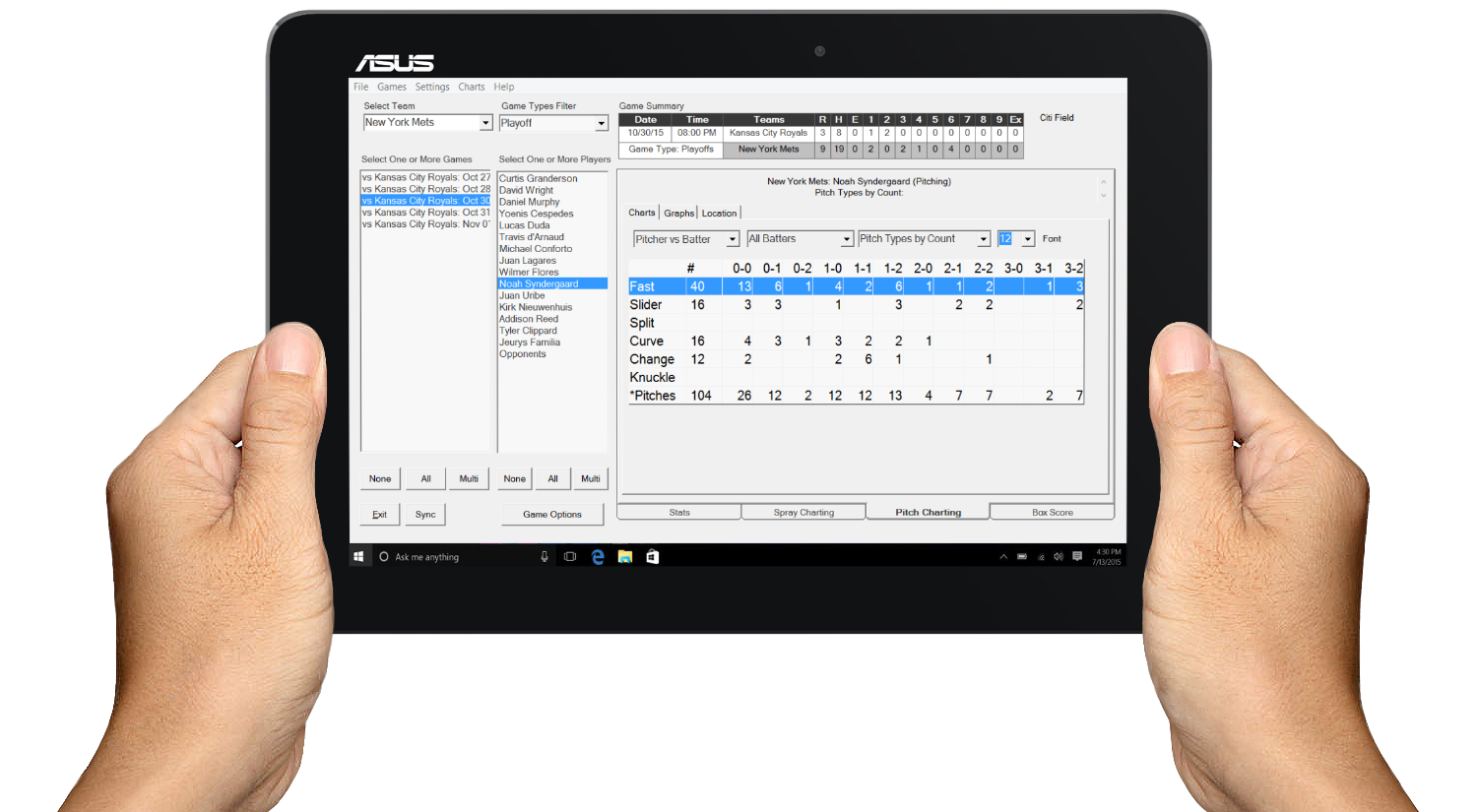Image resolution: width=1477 pixels, height=812 pixels.
Task: Open Game Options
Action: tap(552, 515)
